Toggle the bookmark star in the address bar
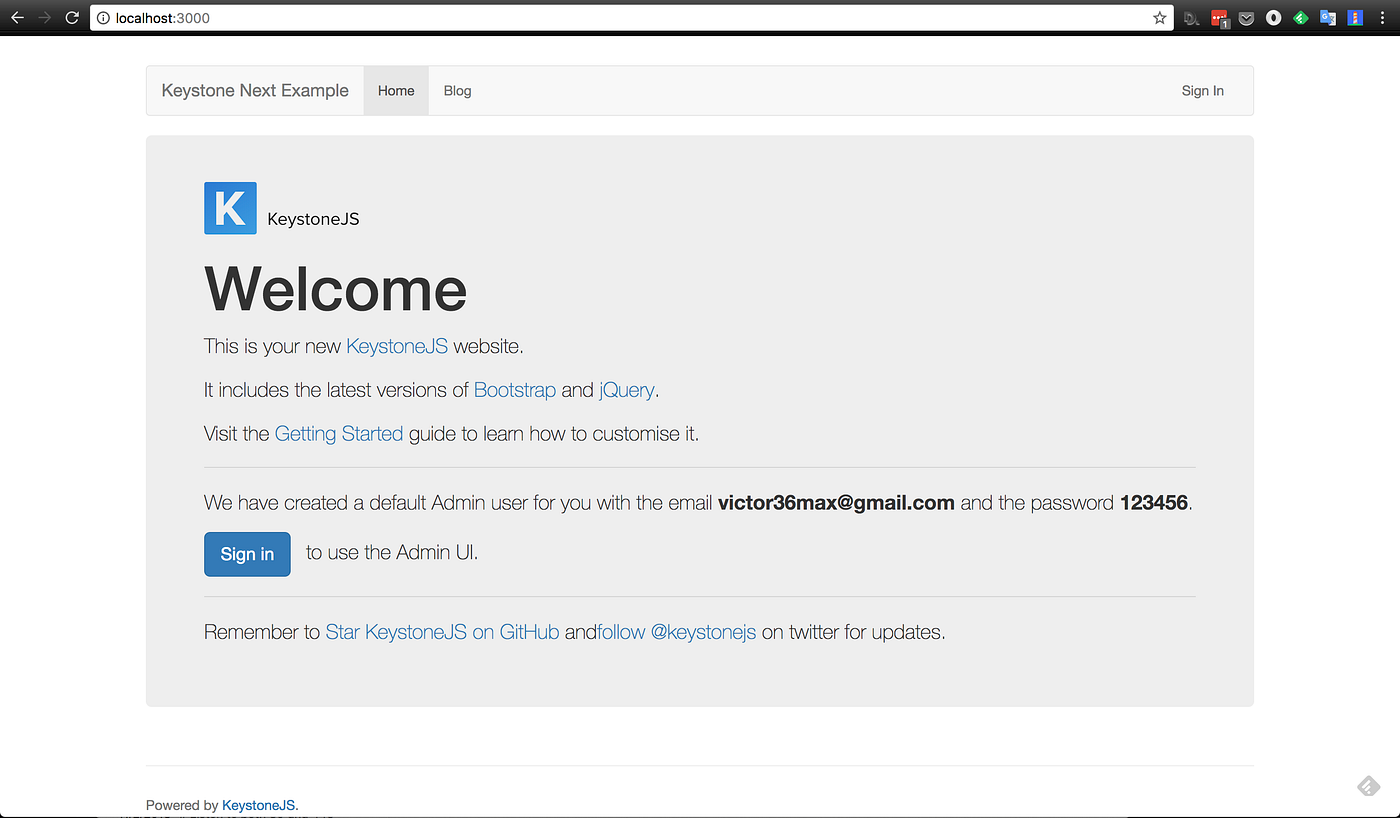 pos(1159,17)
